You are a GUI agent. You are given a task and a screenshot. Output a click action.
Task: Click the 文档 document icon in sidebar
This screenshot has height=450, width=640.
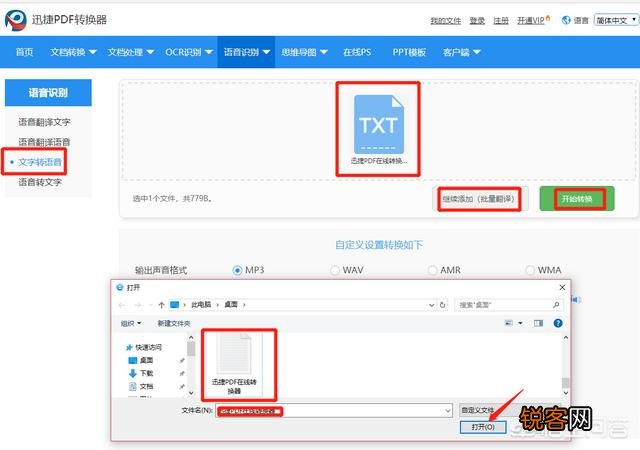pyautogui.click(x=133, y=386)
